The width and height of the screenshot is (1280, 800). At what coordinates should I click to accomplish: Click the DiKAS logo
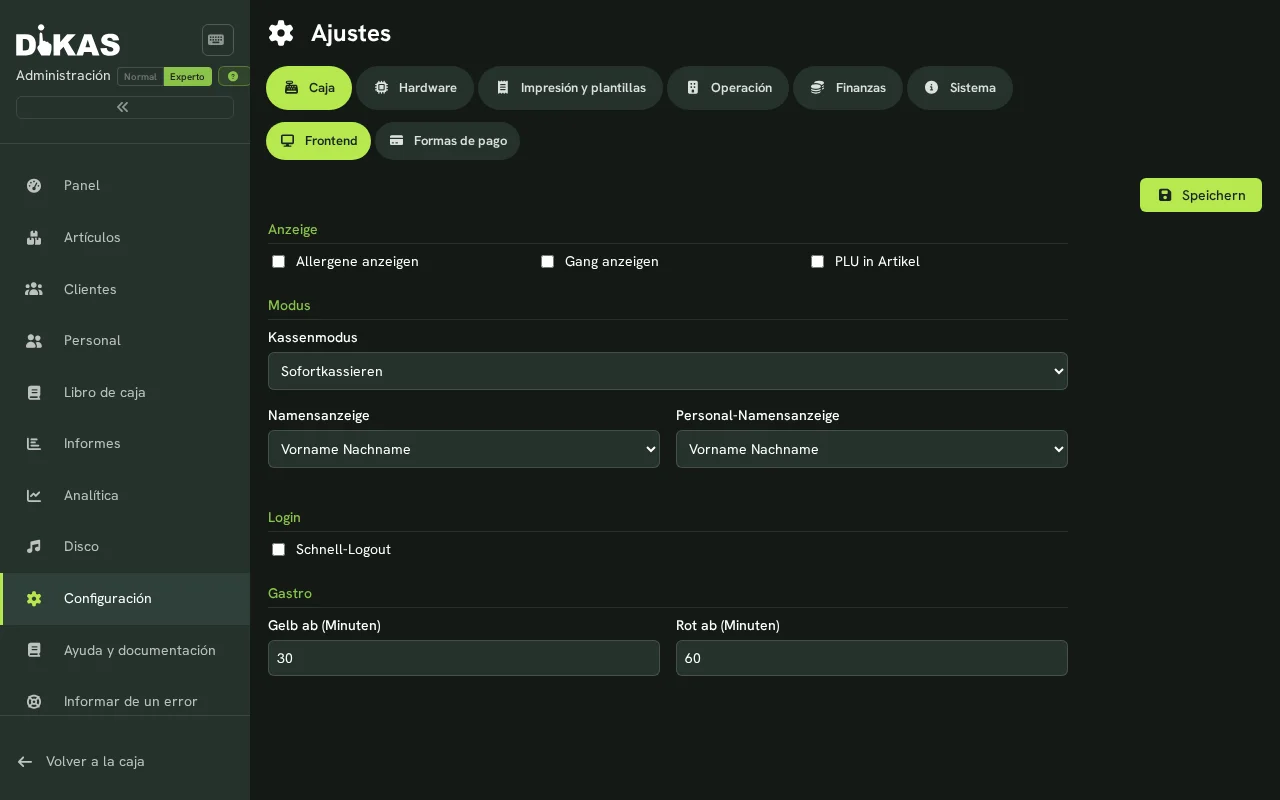point(68,41)
